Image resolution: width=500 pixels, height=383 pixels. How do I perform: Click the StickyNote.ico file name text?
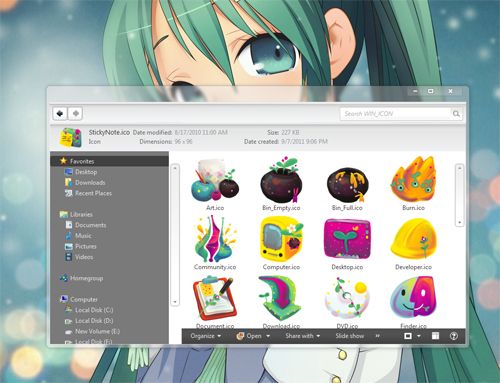click(109, 132)
